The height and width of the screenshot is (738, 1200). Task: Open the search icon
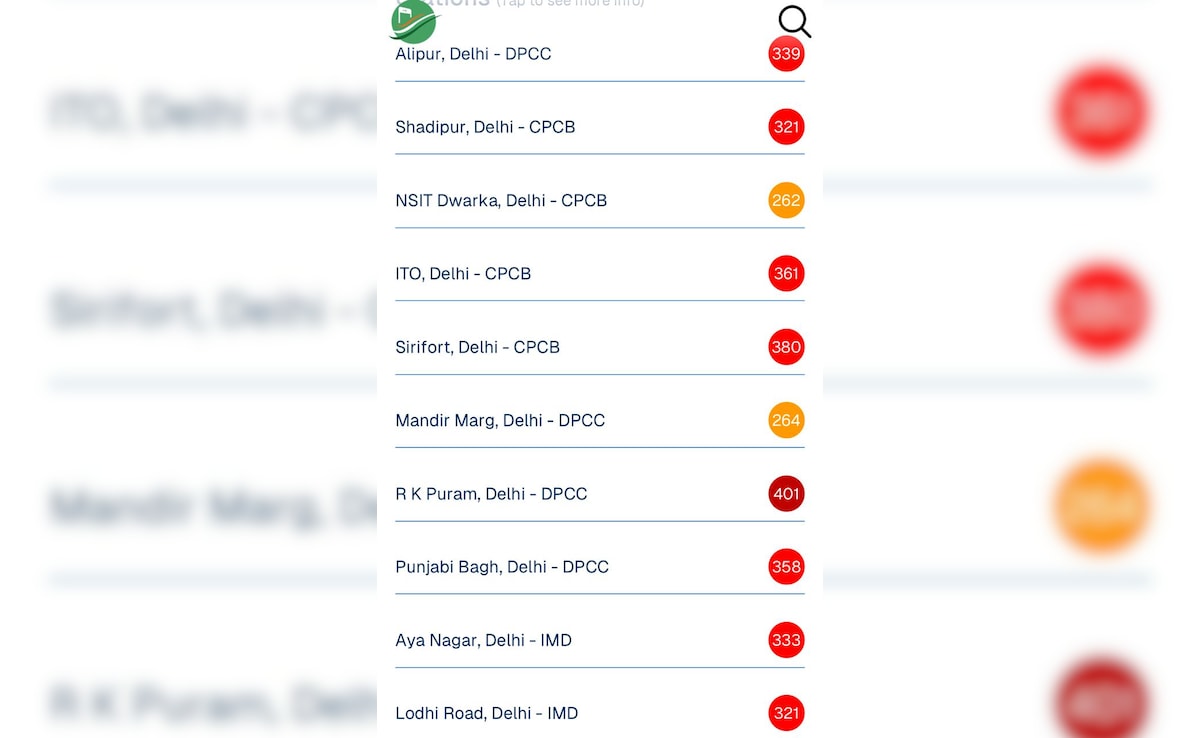point(794,21)
